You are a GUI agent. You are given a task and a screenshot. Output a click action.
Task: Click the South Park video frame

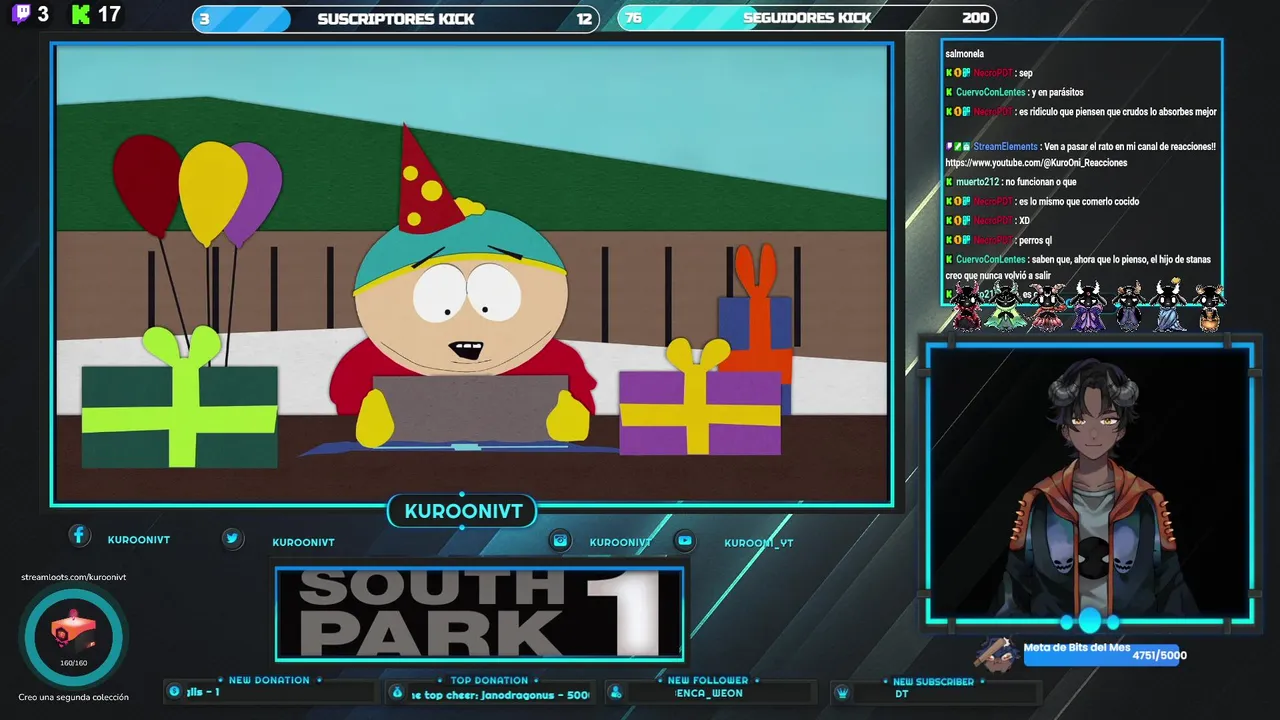point(472,273)
